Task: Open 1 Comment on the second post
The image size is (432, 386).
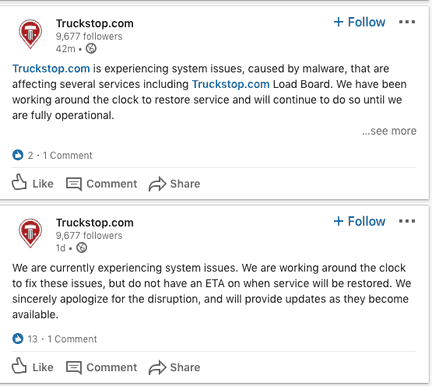Action: click(72, 339)
